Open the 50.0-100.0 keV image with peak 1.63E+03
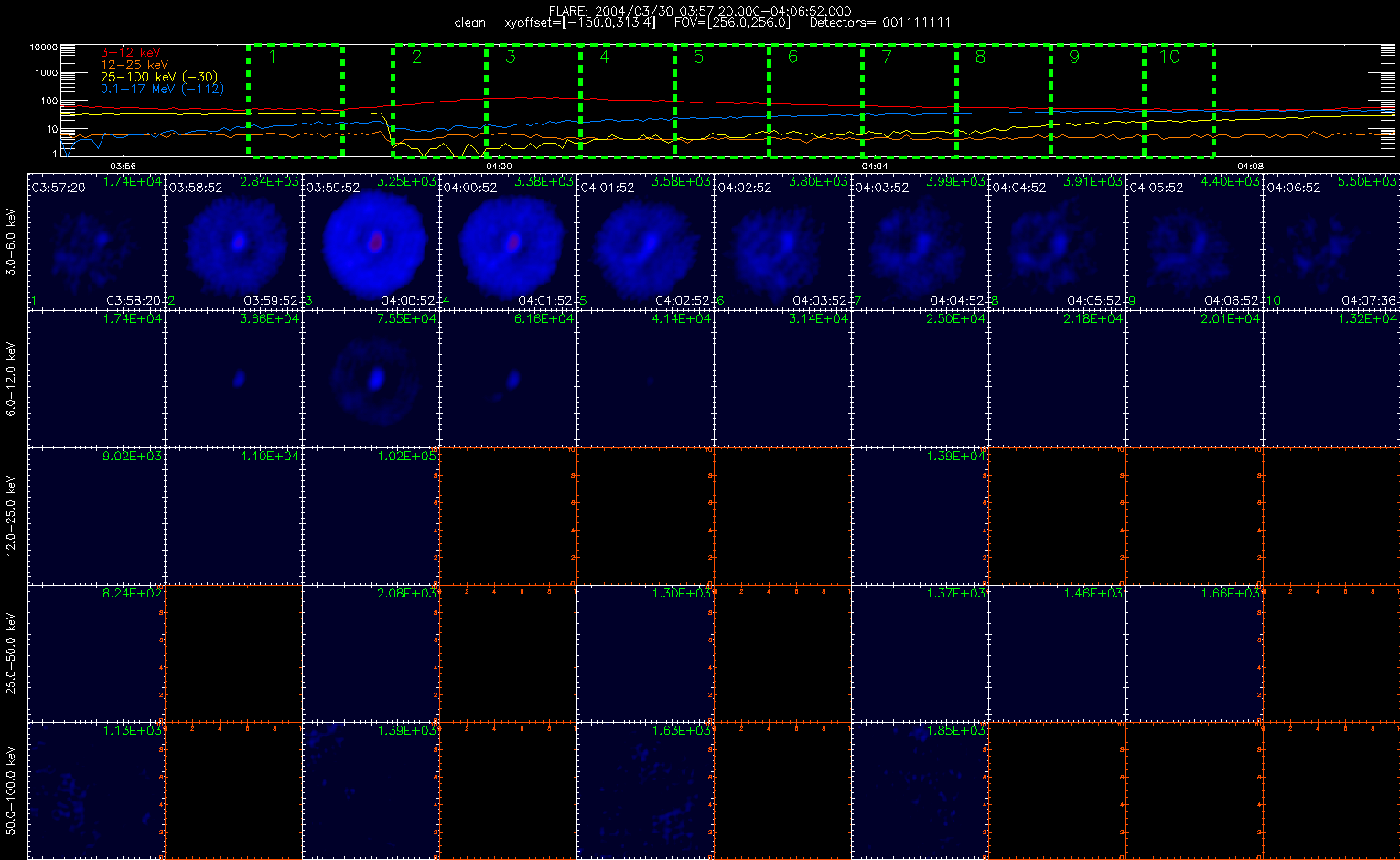1400x860 pixels. click(645, 790)
